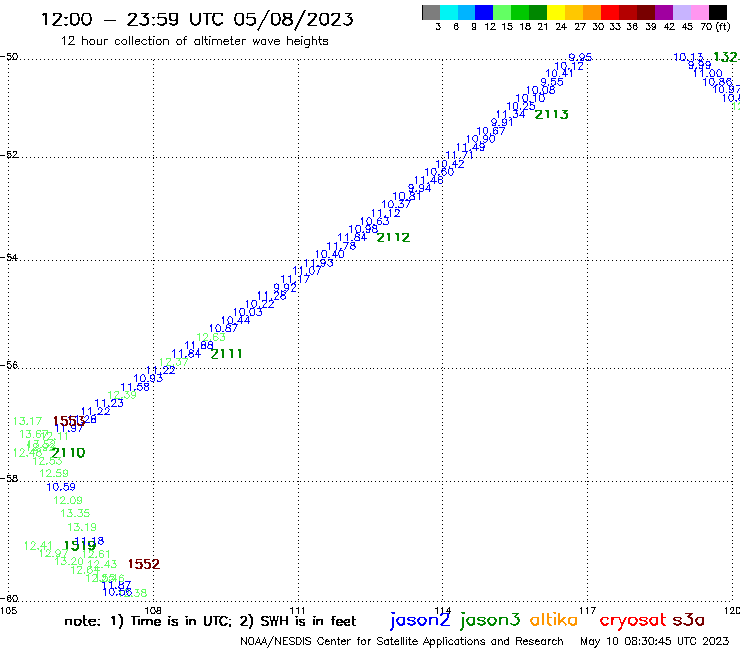Screen dimensions: 740x650
Task: Click the lavender swatch in the legend
Action: point(682,13)
